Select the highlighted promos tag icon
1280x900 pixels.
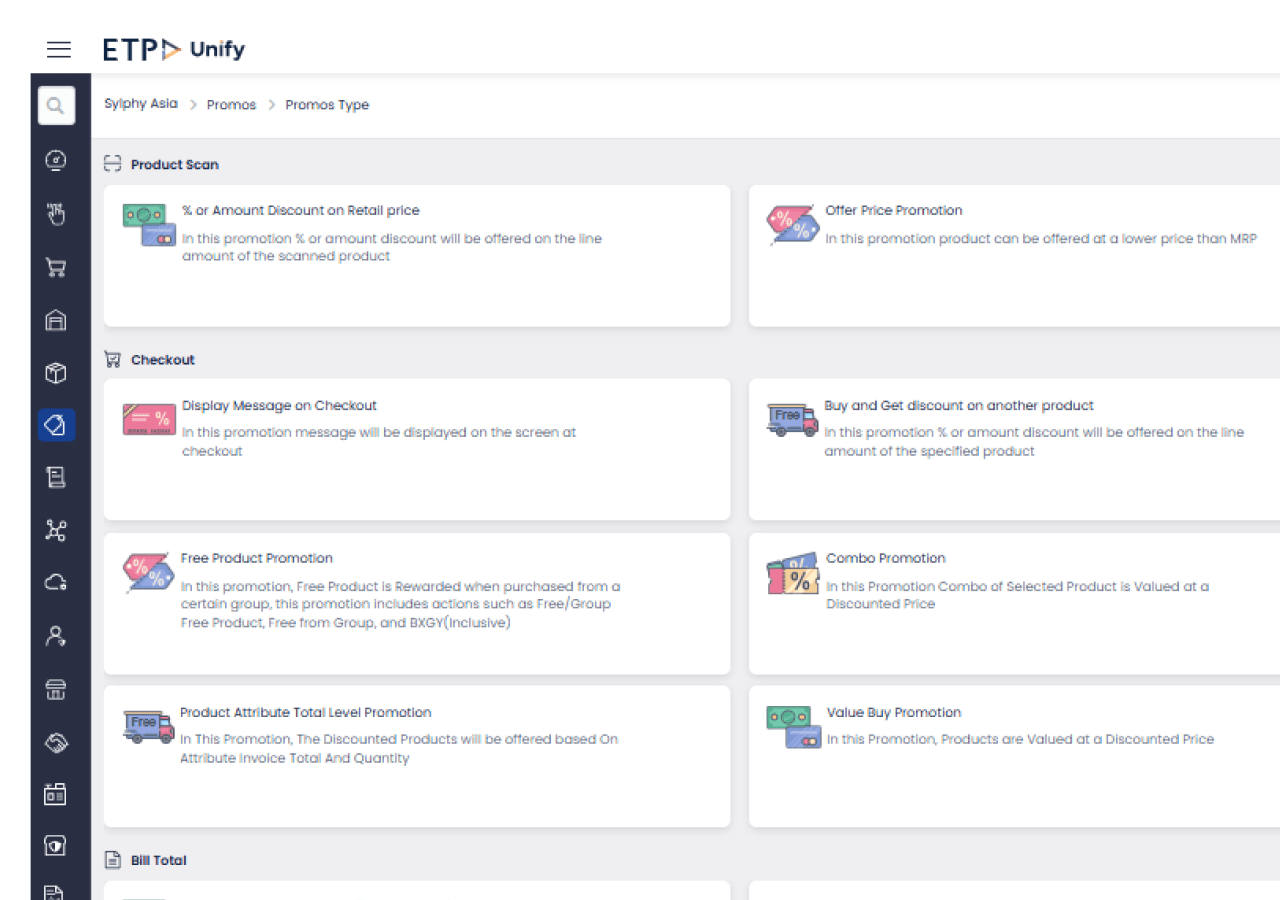pyautogui.click(x=56, y=425)
